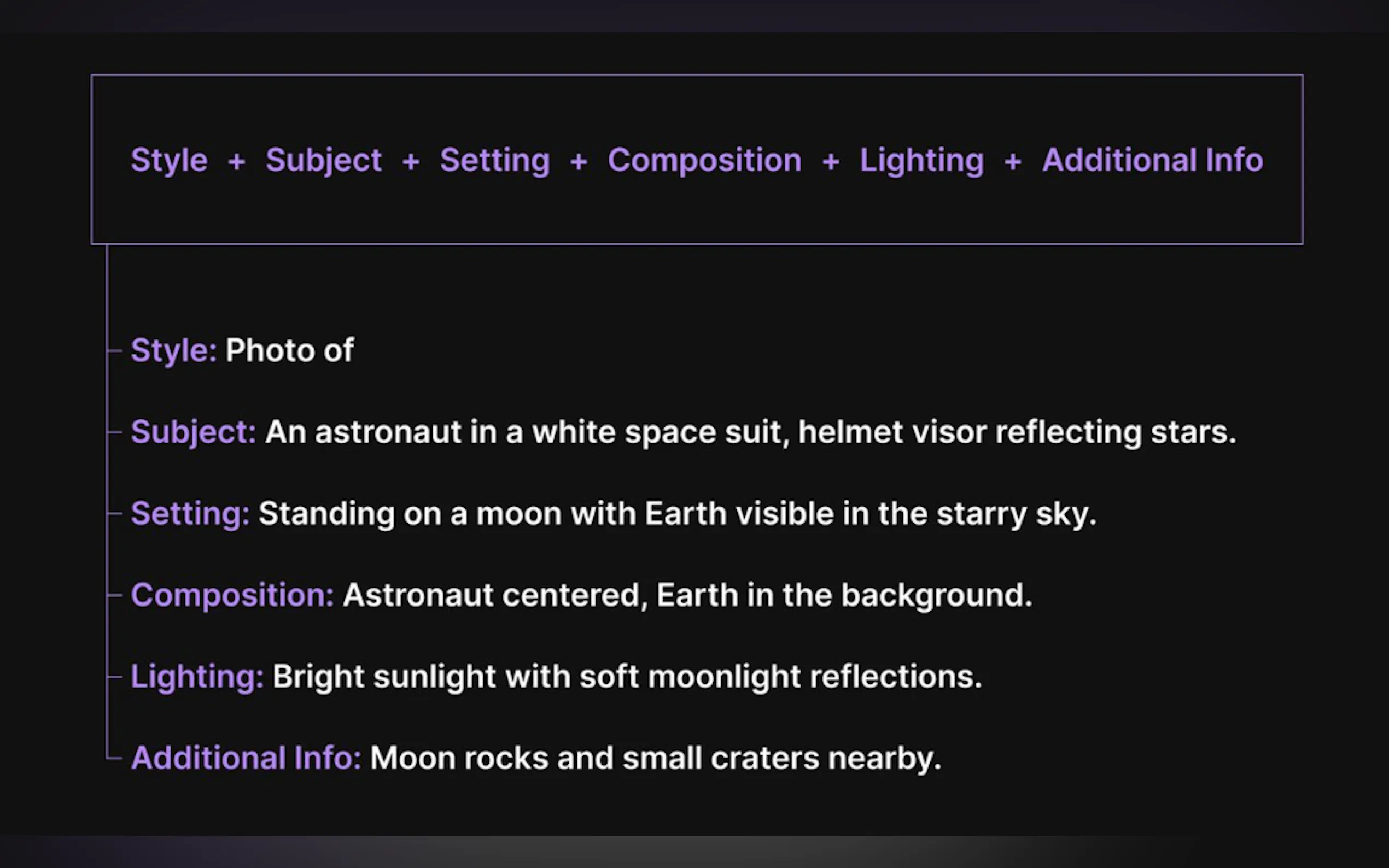The height and width of the screenshot is (868, 1389).
Task: Click "Subject" in the top formula box
Action: click(x=323, y=160)
